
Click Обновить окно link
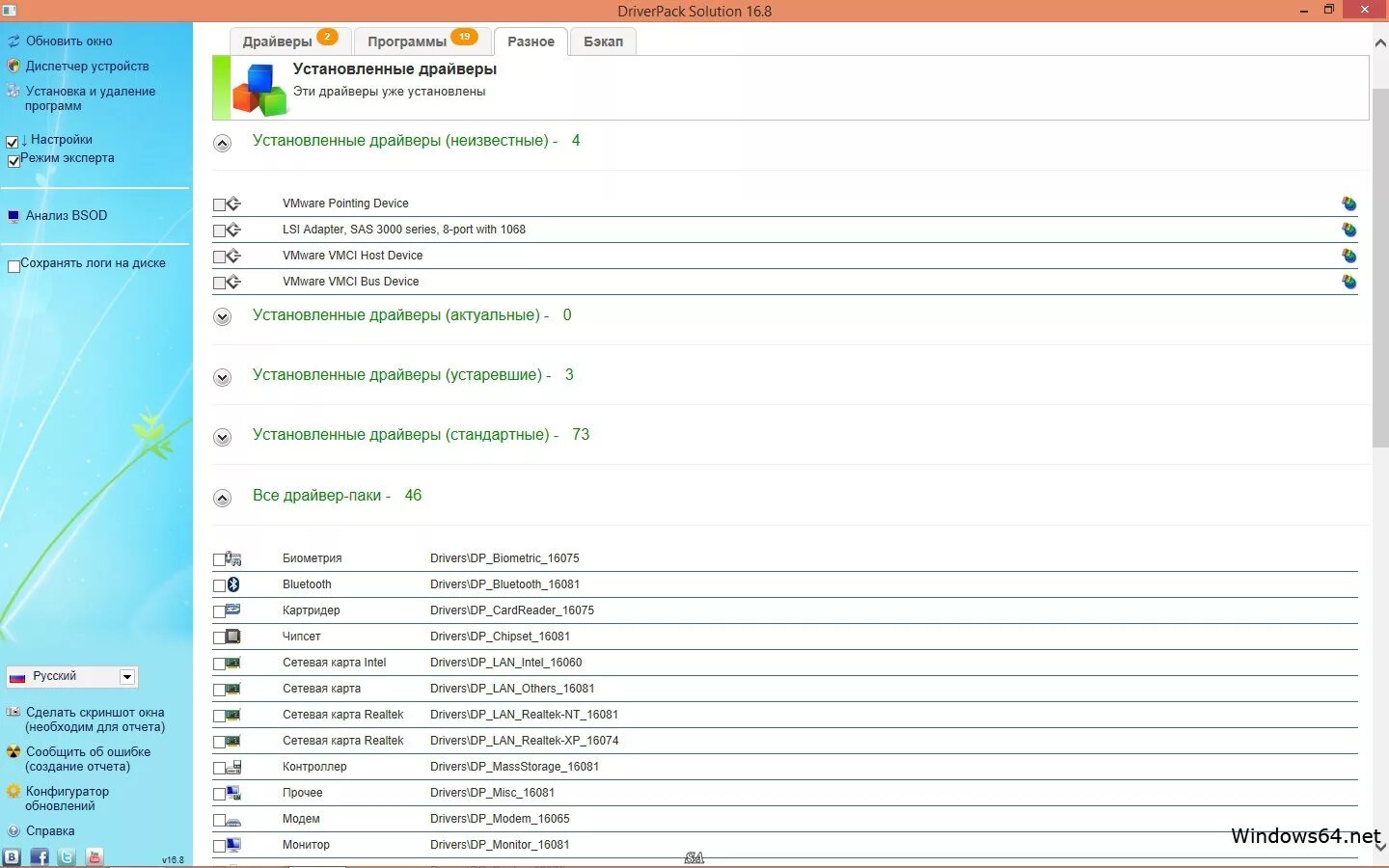[68, 41]
